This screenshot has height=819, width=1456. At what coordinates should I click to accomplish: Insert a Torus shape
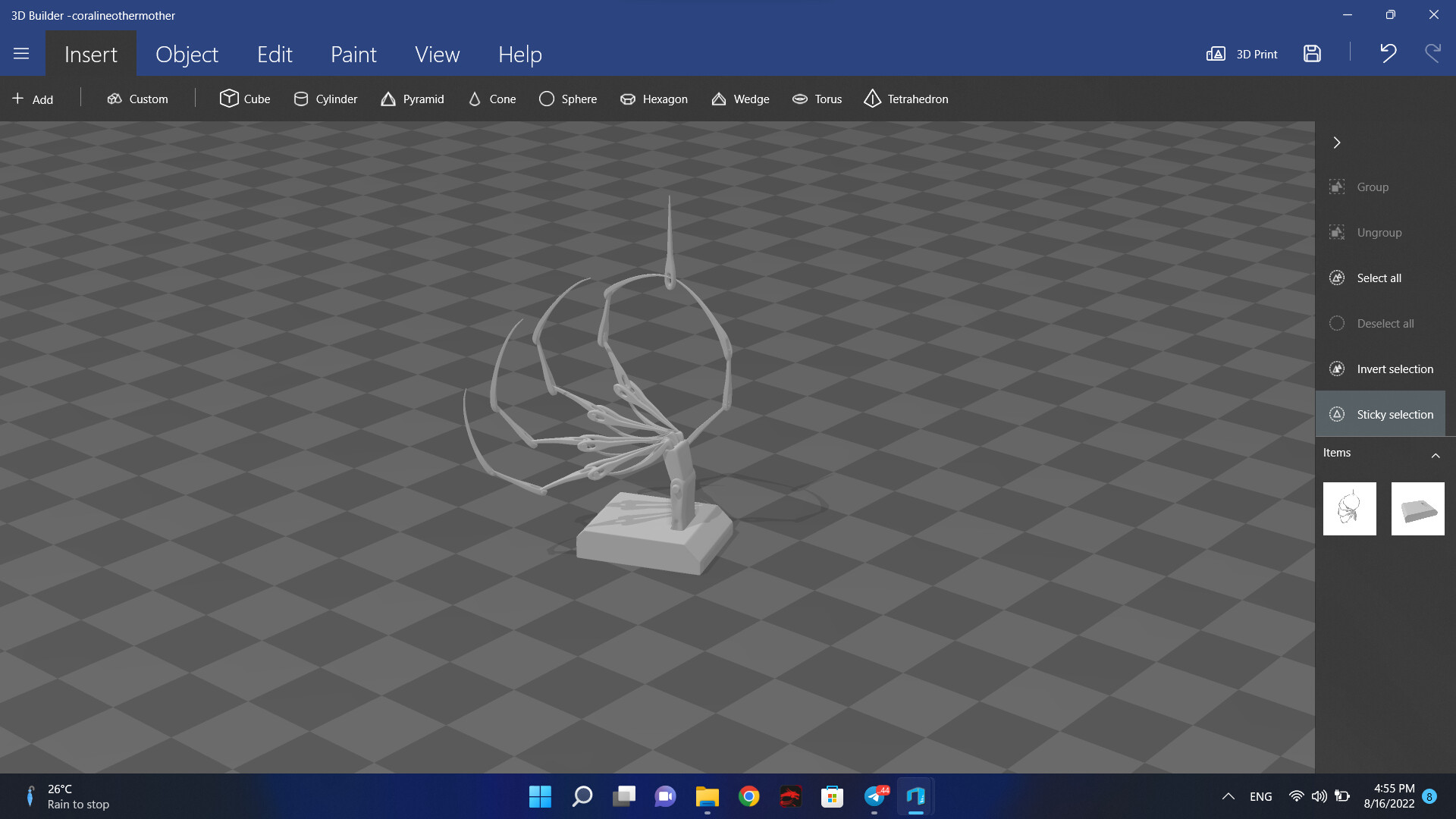pyautogui.click(x=817, y=99)
